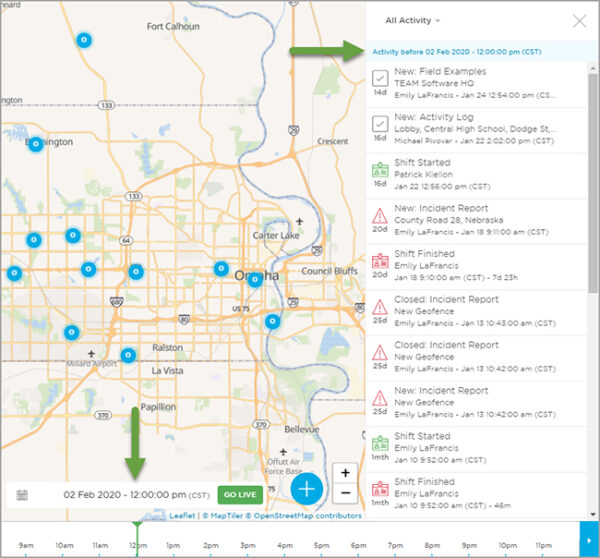The width and height of the screenshot is (600, 558).
Task: Click Lobby, Central High School location text
Action: tap(475, 129)
